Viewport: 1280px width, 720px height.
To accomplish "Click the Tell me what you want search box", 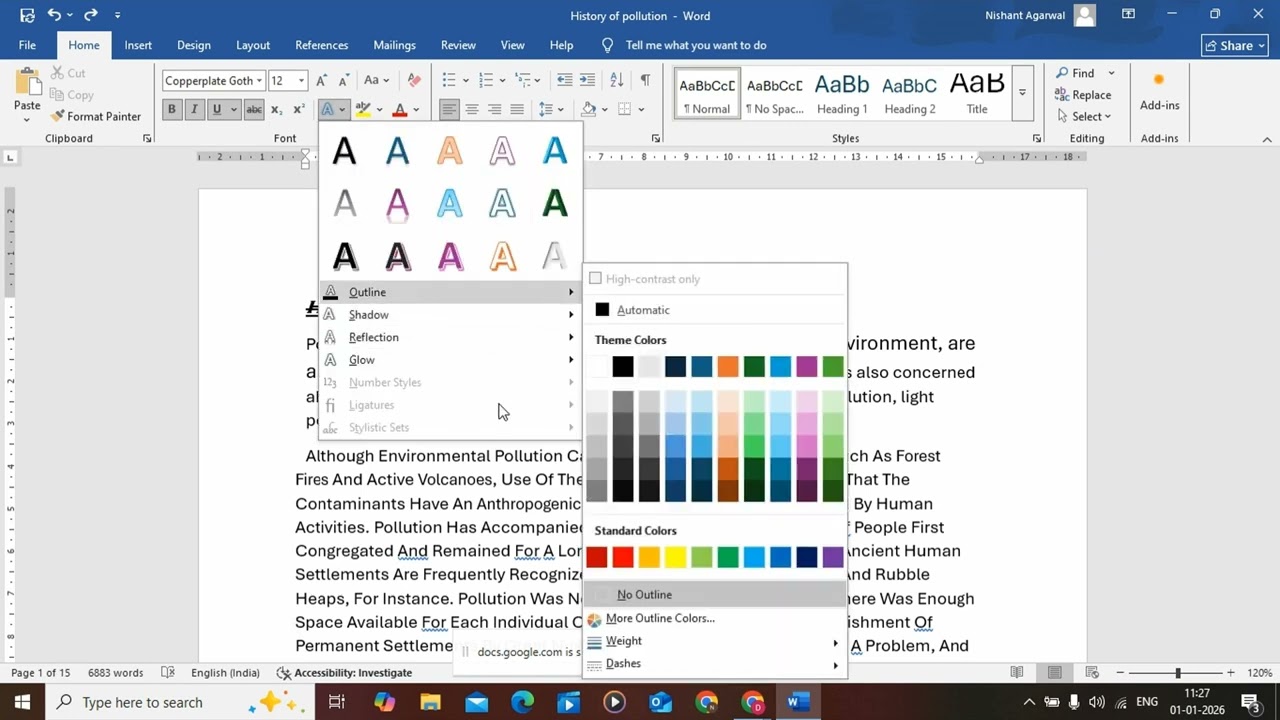I will [696, 45].
